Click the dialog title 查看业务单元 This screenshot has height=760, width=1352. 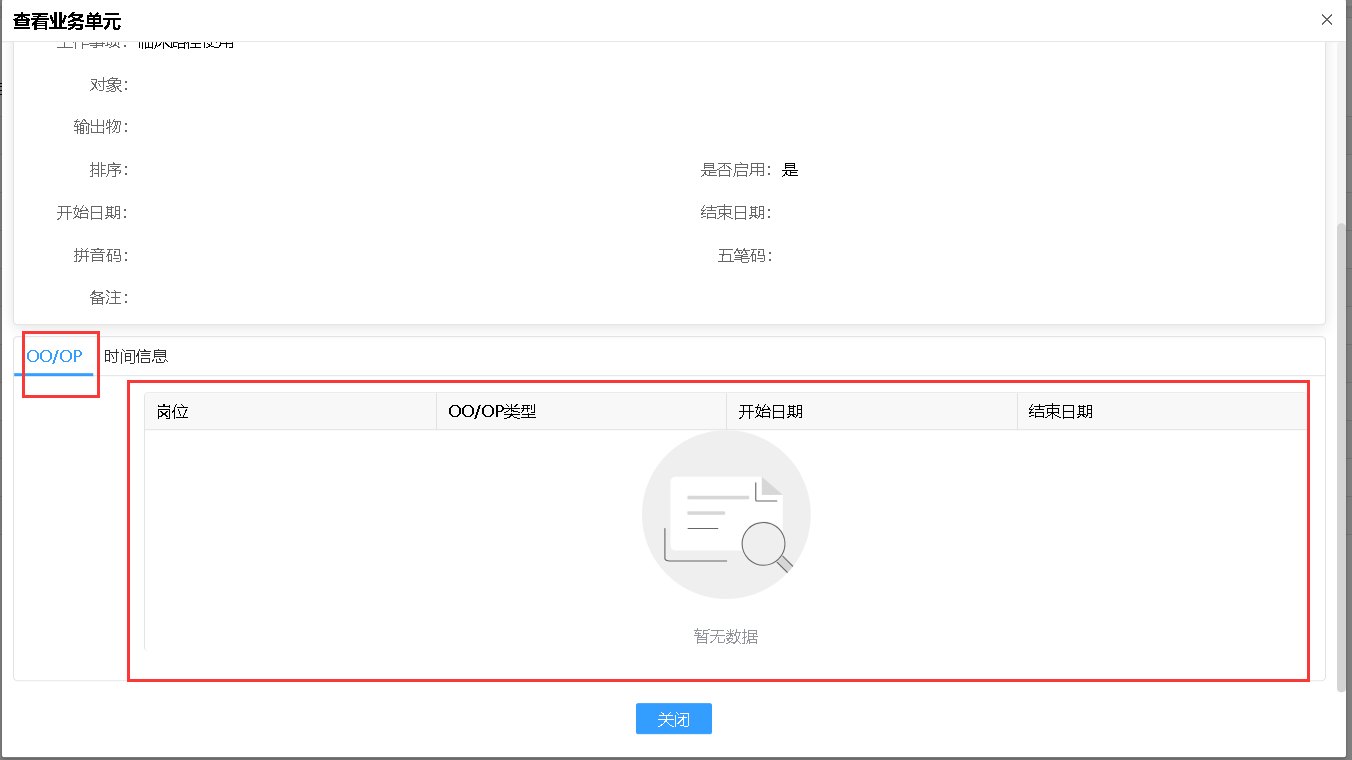66,20
